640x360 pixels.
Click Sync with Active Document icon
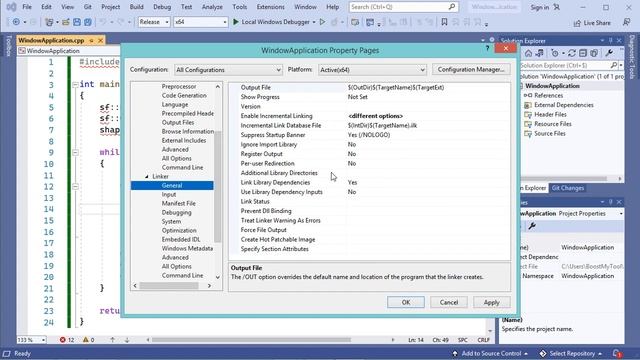[x=572, y=53]
